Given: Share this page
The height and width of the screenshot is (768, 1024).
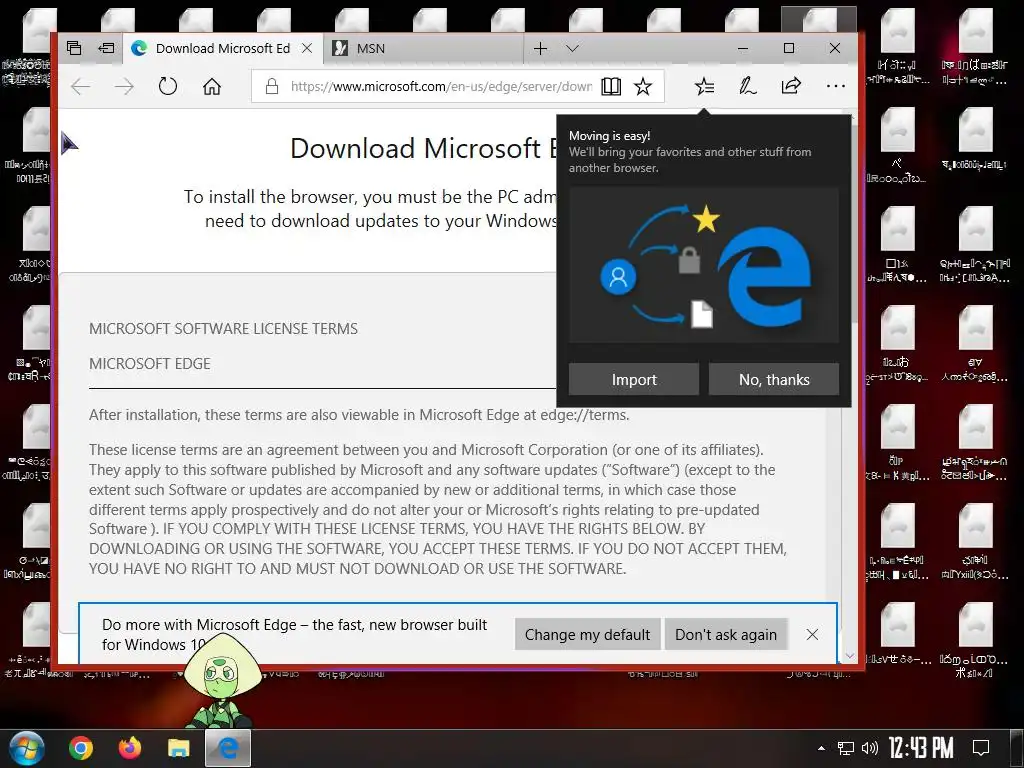Looking at the screenshot, I should [792, 86].
